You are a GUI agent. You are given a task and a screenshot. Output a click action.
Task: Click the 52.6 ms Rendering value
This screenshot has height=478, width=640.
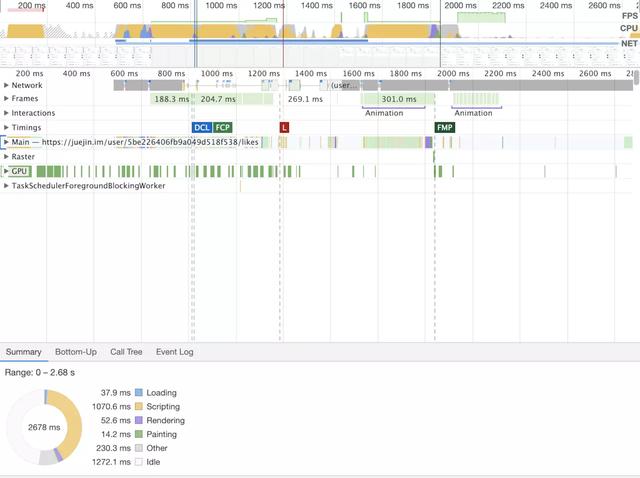click(x=116, y=420)
